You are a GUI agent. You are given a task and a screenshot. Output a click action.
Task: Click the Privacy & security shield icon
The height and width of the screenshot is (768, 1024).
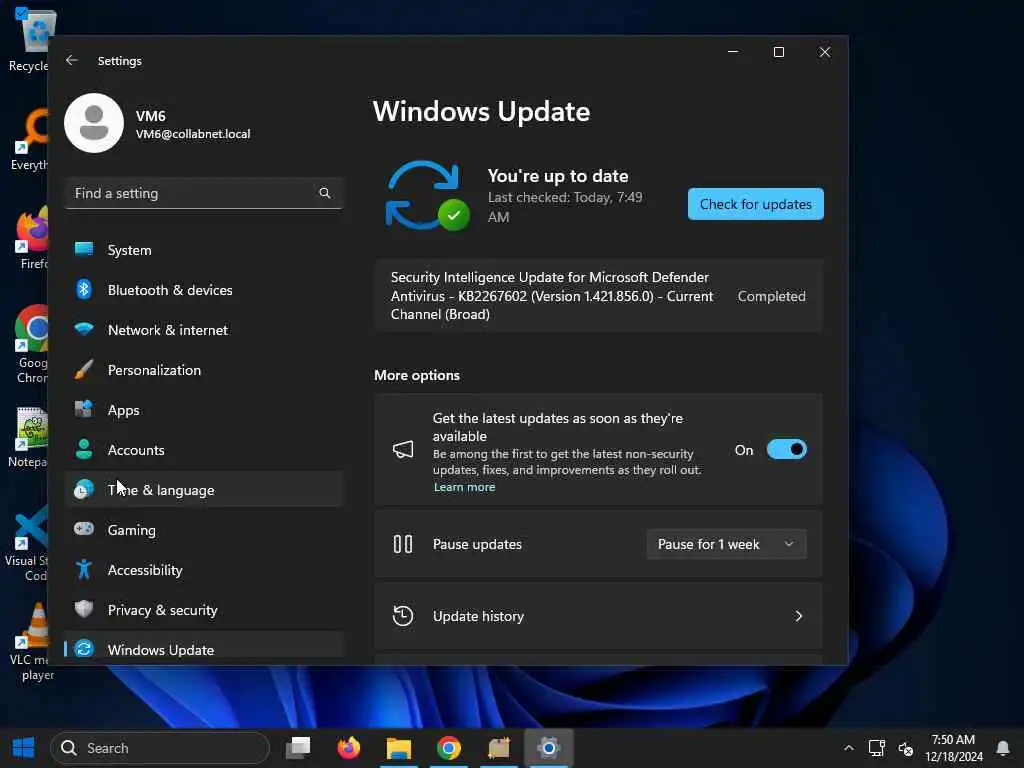coord(84,609)
